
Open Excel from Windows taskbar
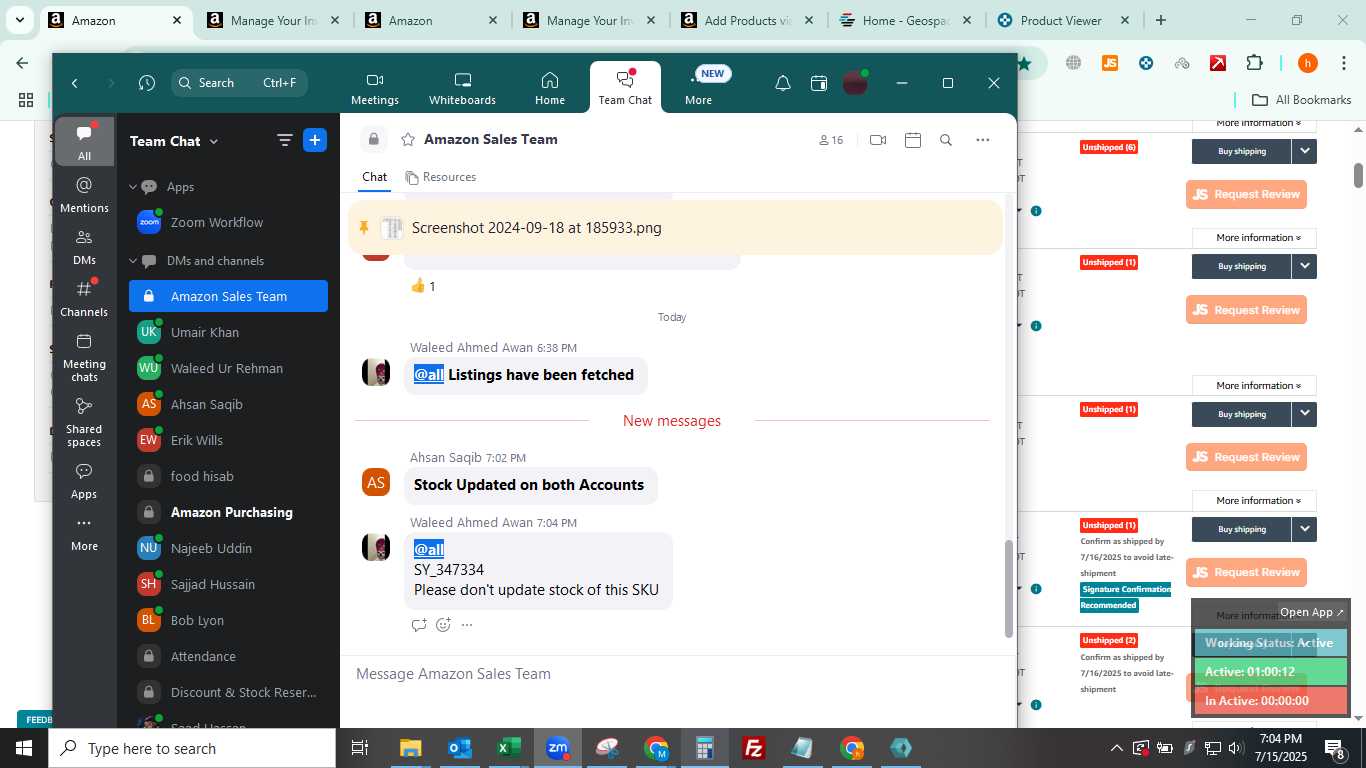[x=508, y=748]
